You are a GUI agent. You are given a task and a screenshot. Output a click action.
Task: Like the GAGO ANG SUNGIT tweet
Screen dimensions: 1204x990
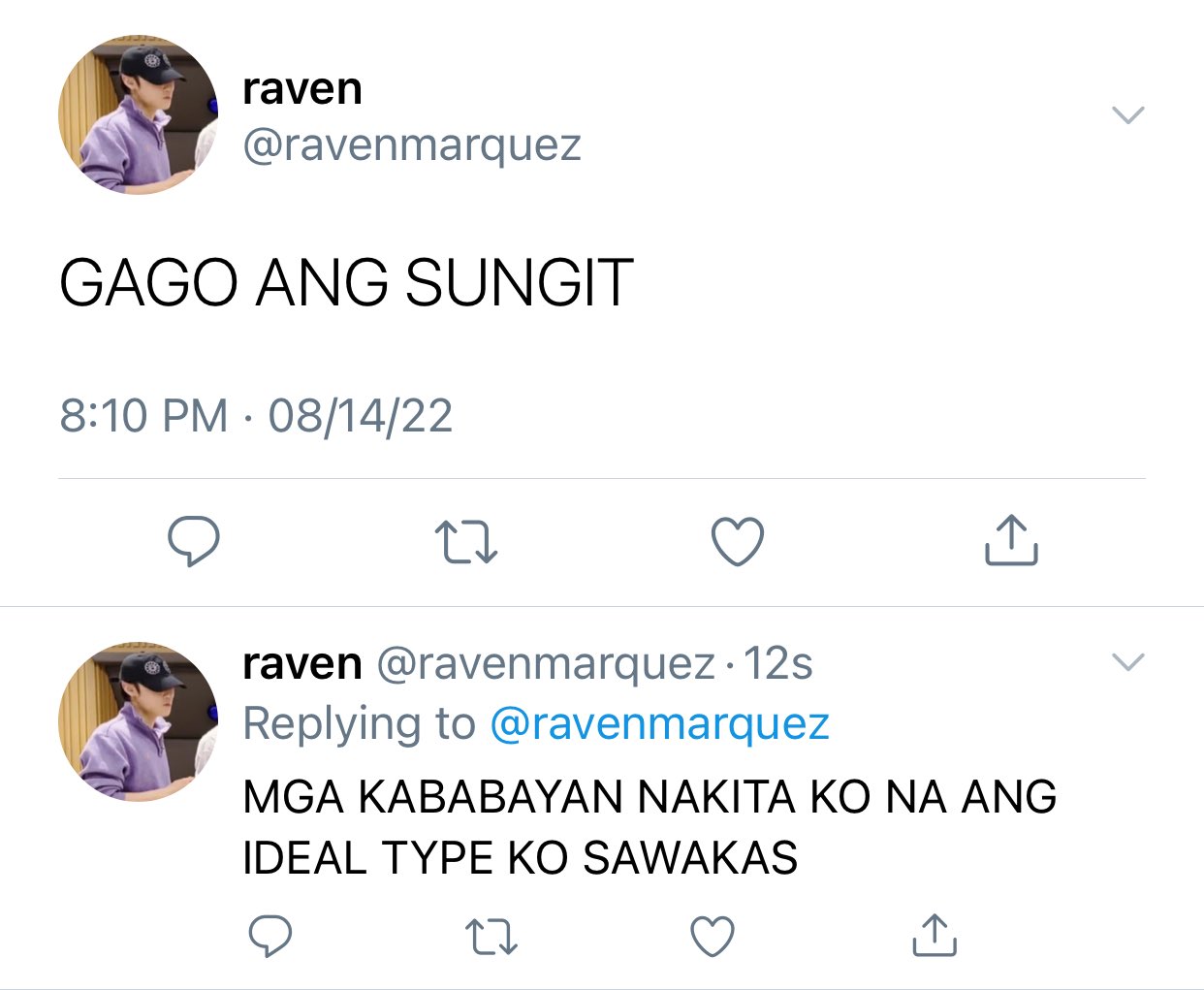(738, 541)
